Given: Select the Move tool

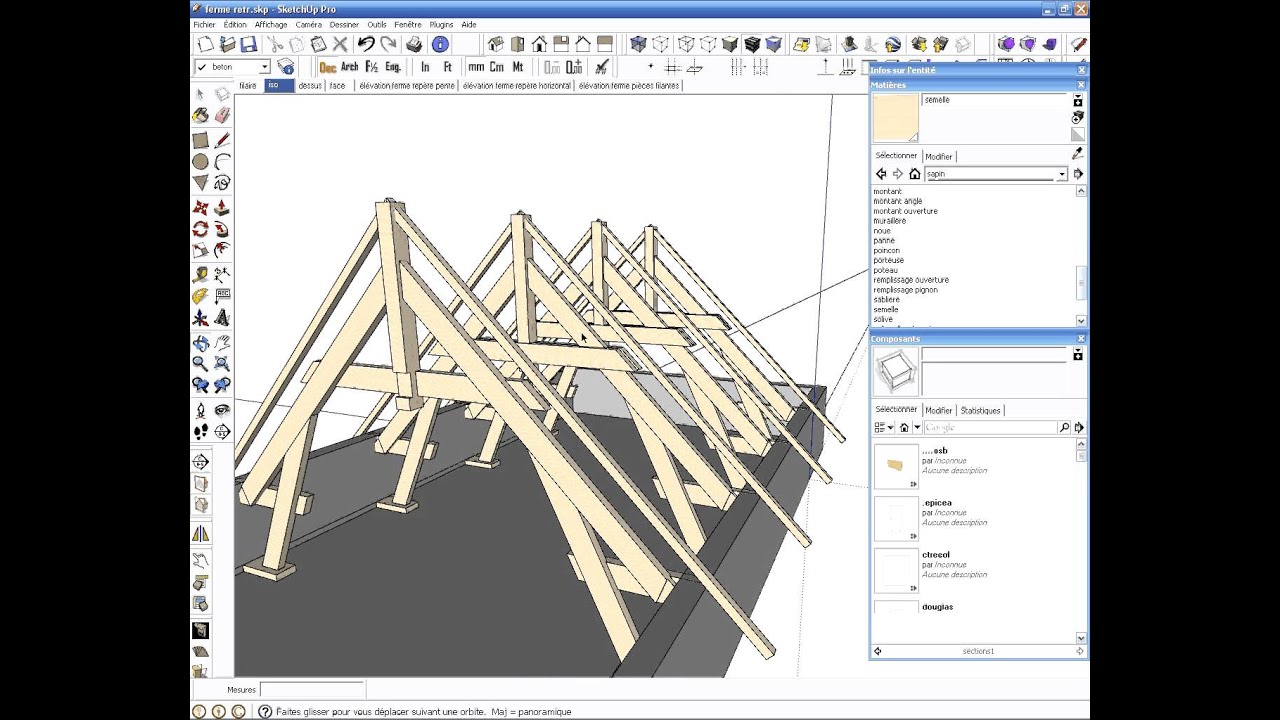Looking at the screenshot, I should pos(200,208).
